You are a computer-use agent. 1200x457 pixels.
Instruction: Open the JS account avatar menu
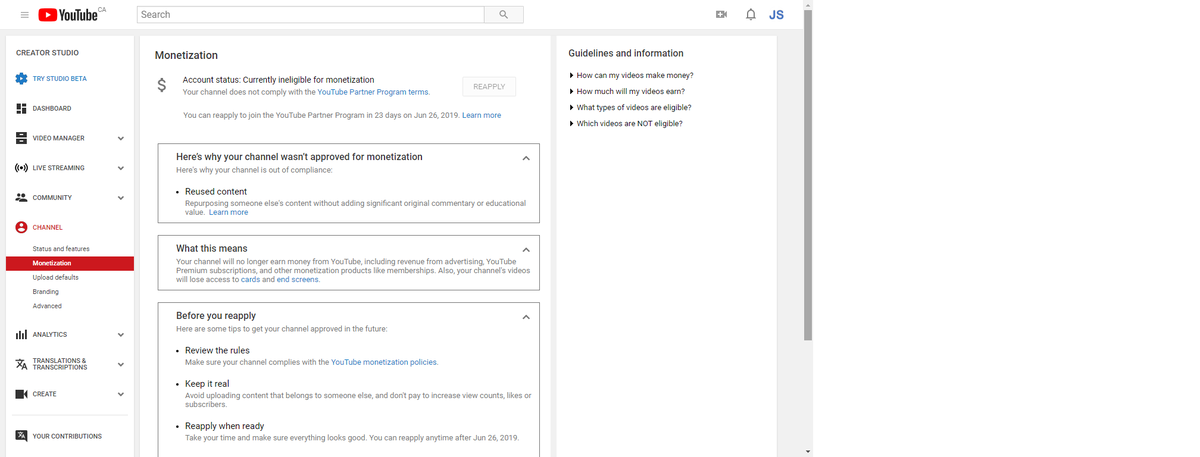click(776, 15)
